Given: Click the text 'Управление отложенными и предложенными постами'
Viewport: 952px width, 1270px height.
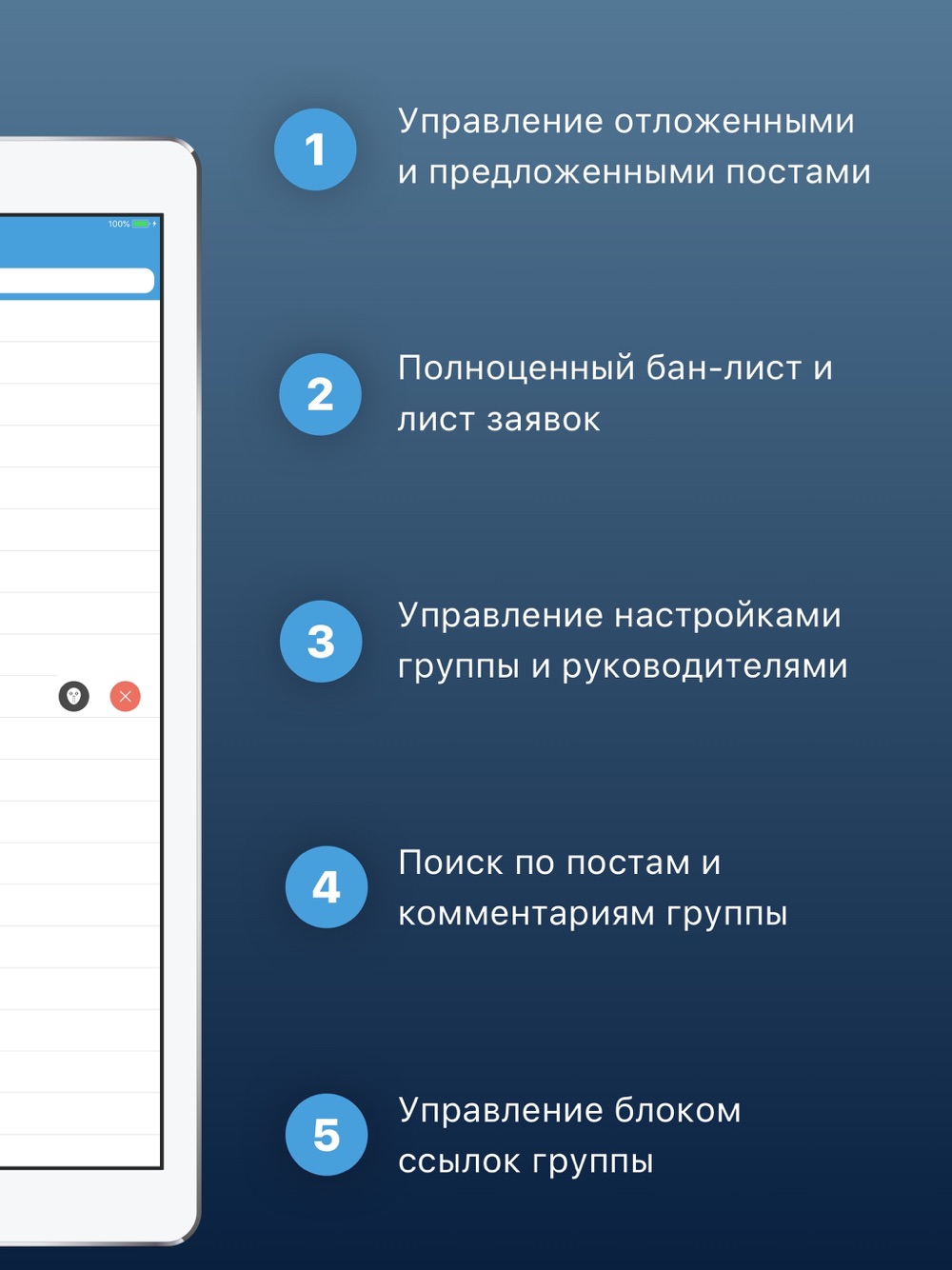Looking at the screenshot, I should pos(634,147).
